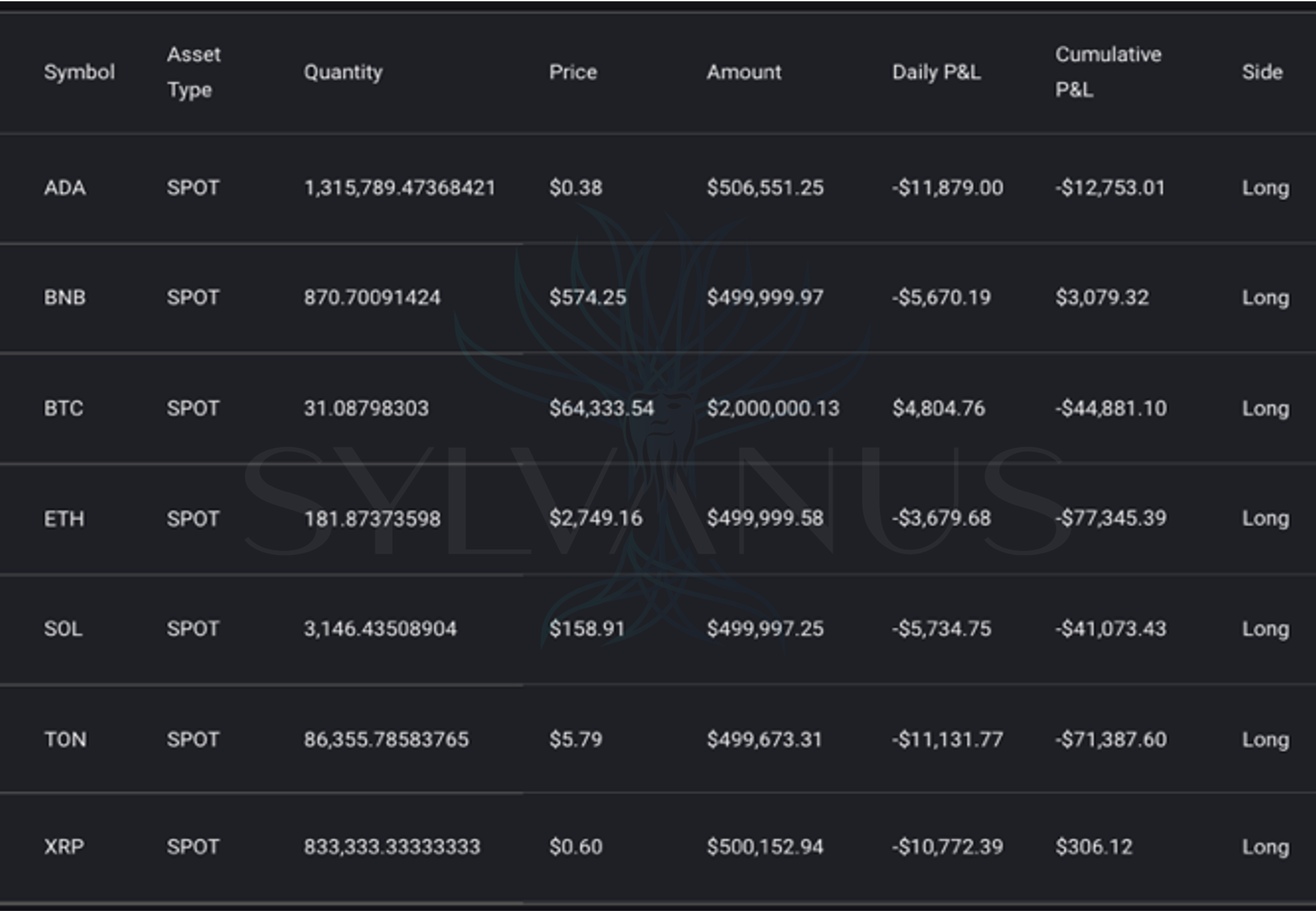Click the Daily P&L column header
1316x911 pixels.
[x=936, y=73]
